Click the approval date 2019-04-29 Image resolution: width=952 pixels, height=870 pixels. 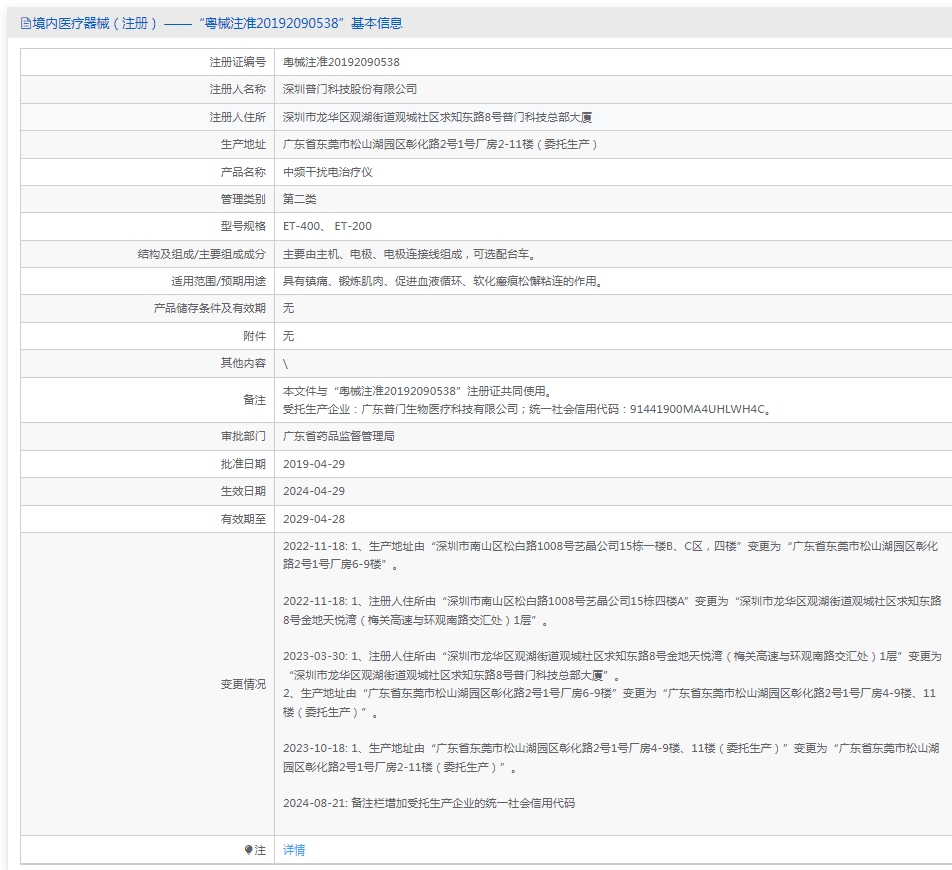314,464
